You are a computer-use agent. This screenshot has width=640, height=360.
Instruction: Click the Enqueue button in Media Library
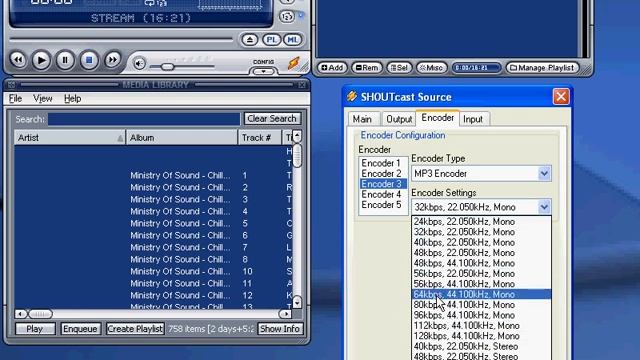point(80,329)
